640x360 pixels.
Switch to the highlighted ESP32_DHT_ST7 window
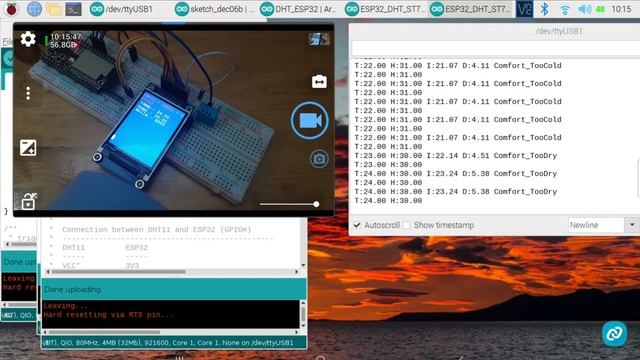(470, 9)
